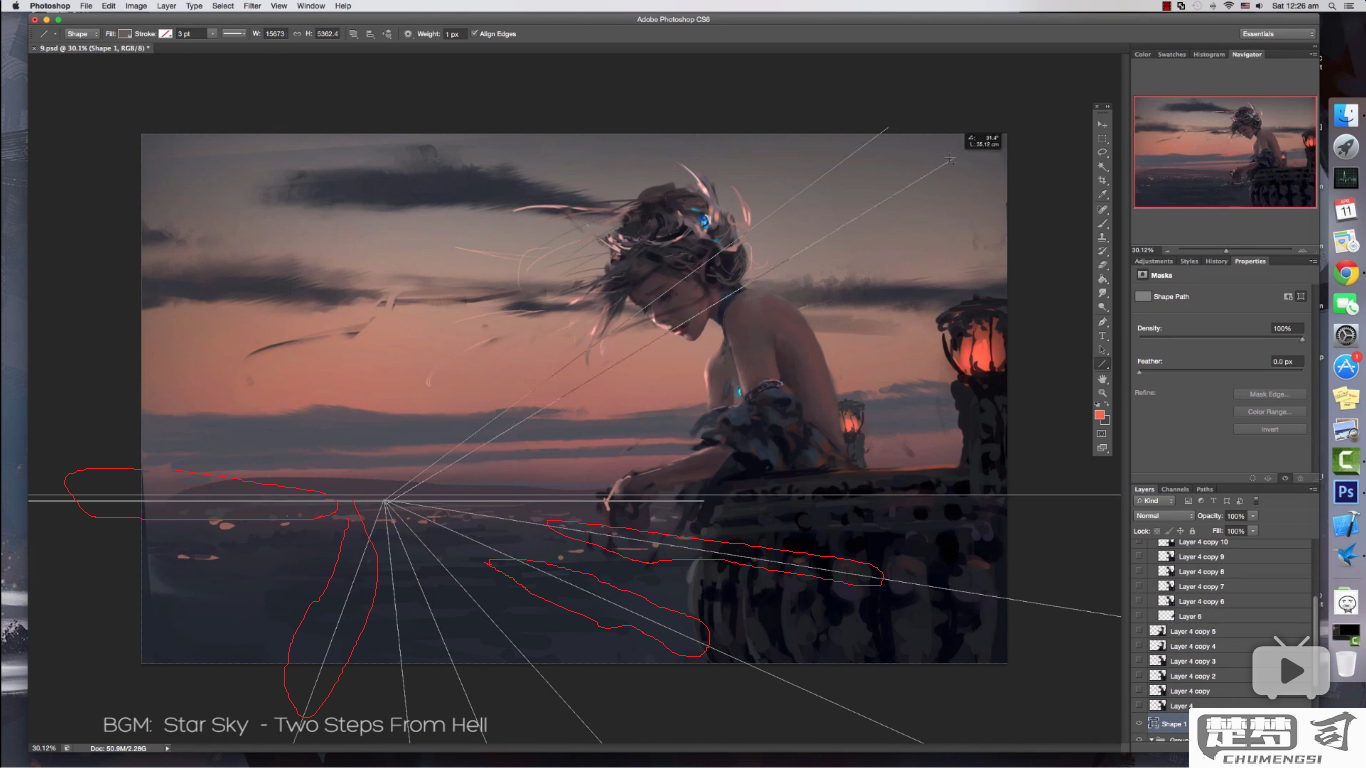Switch to the Channels tab
1366x768 pixels.
pyautogui.click(x=1175, y=489)
